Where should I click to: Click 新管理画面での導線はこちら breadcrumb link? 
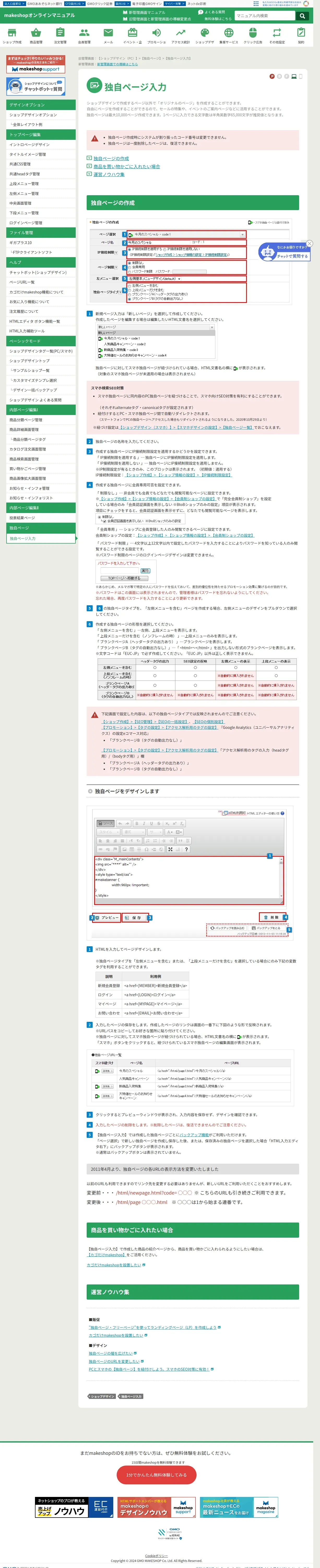coord(117,64)
